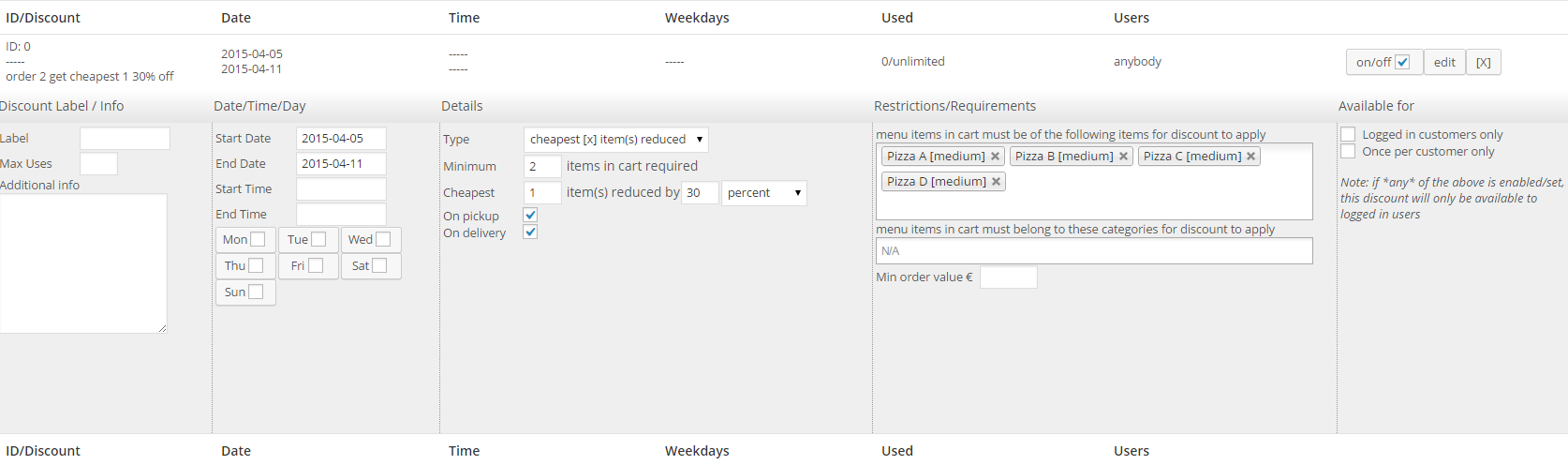Enable Once per customer only
This screenshot has height=465, width=1568.
pyautogui.click(x=1348, y=151)
